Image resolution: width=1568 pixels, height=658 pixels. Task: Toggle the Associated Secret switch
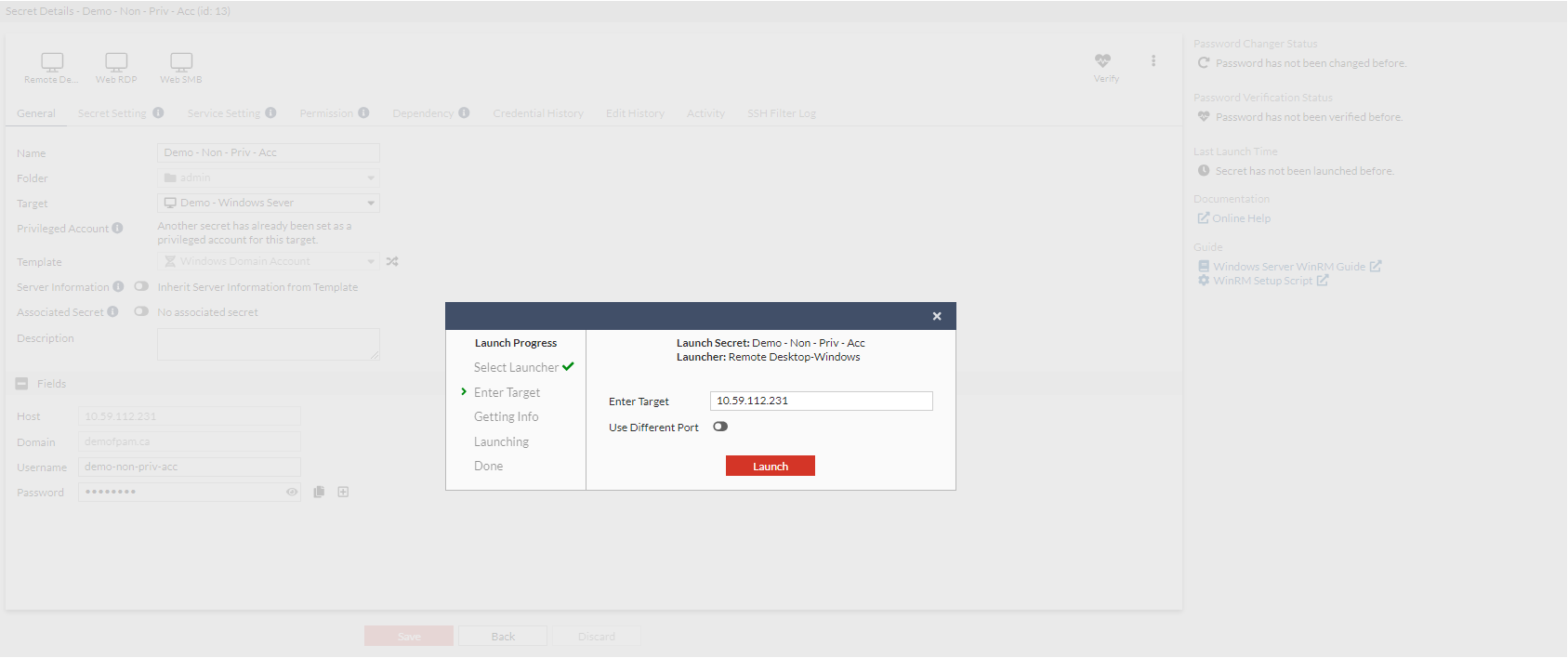[141, 311]
